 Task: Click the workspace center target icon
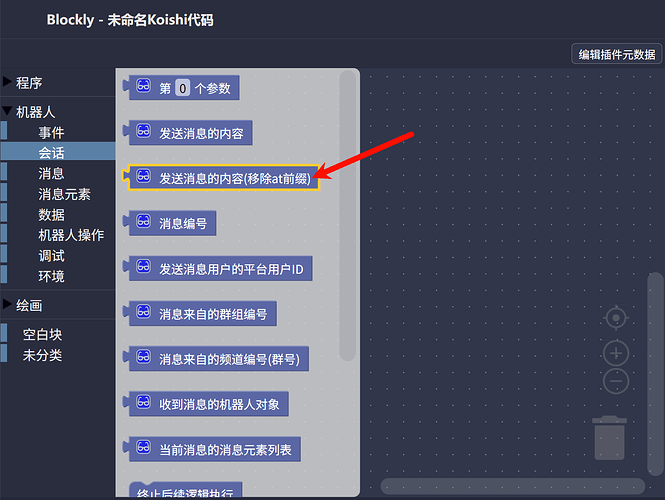coord(616,318)
